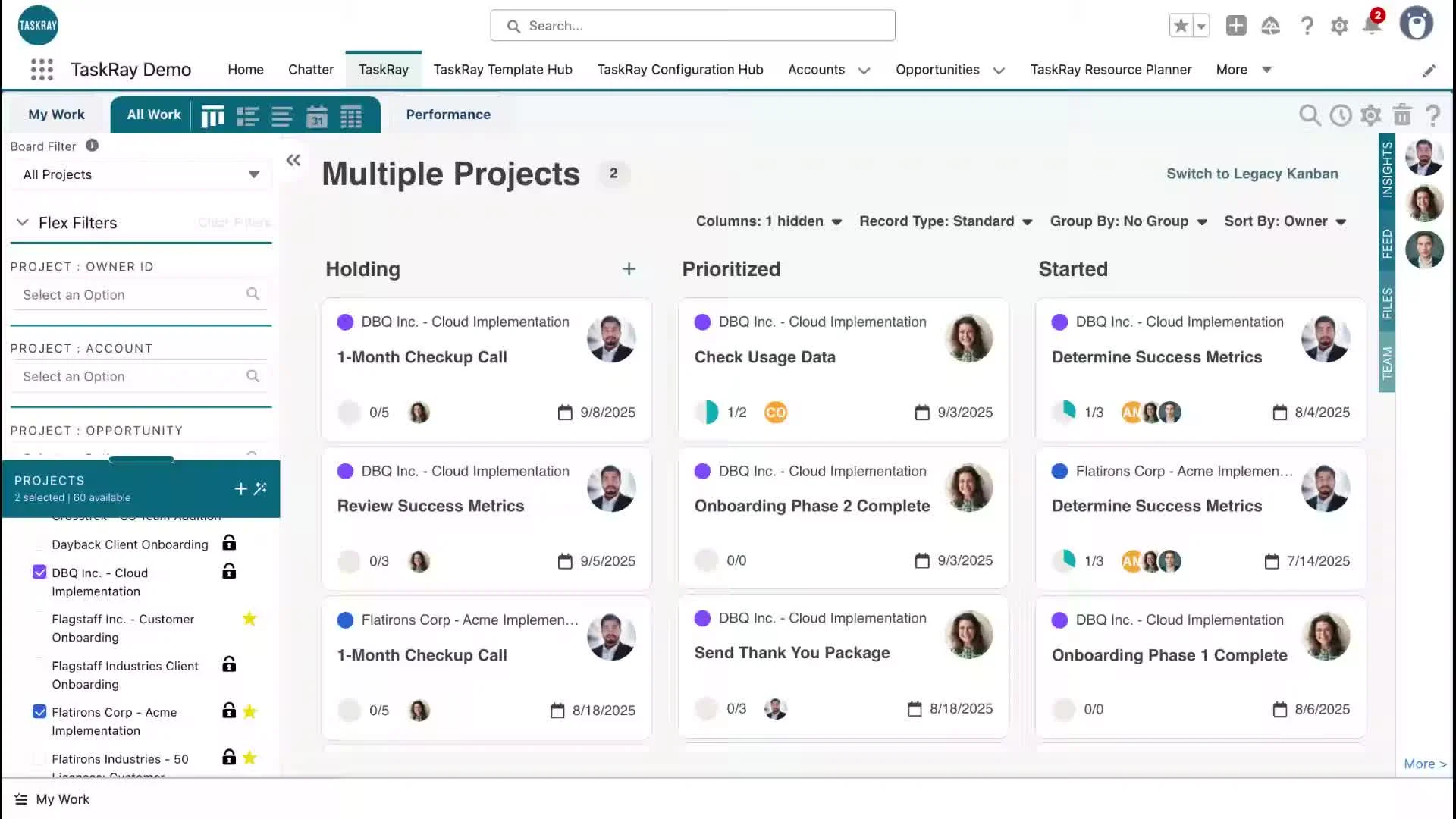
Task: Open the Global Actions plus icon
Action: click(1236, 26)
